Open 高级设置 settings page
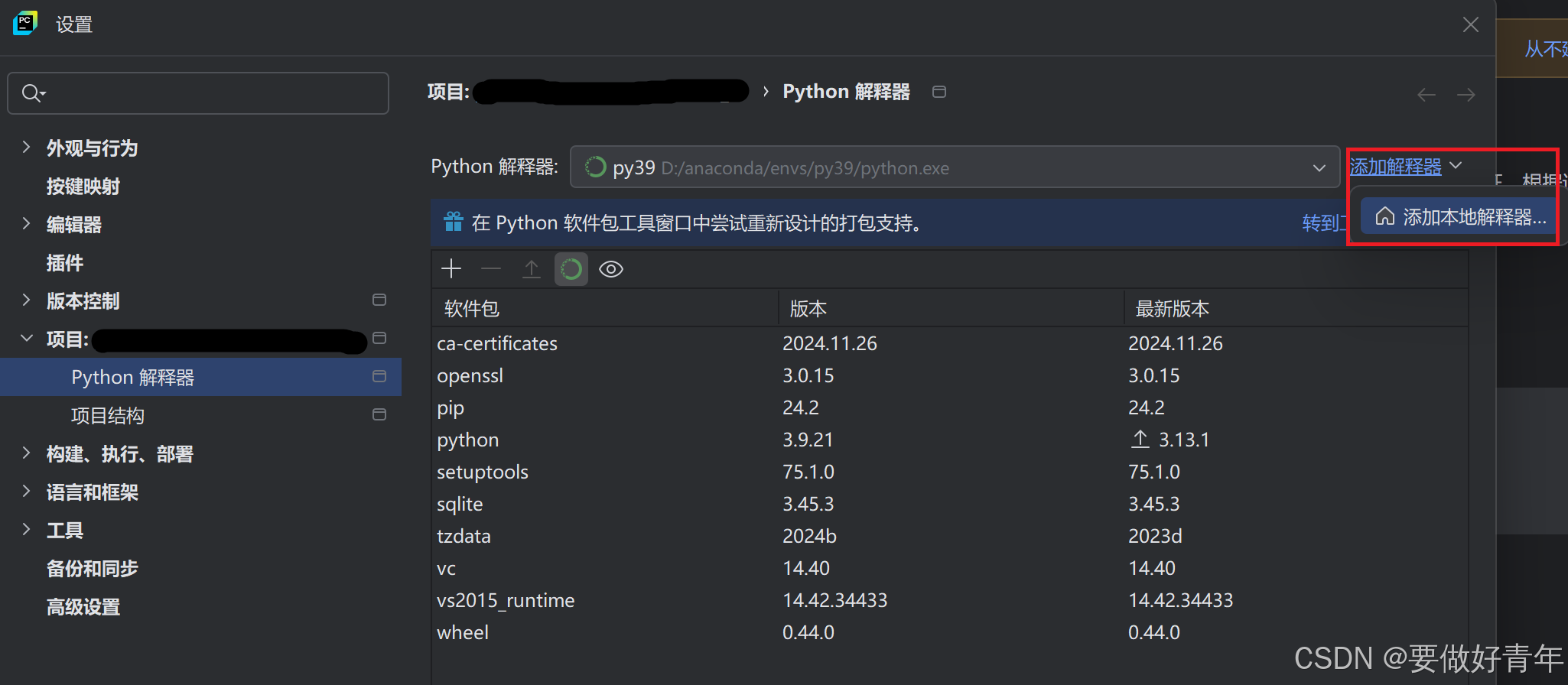1568x685 pixels. pos(83,606)
